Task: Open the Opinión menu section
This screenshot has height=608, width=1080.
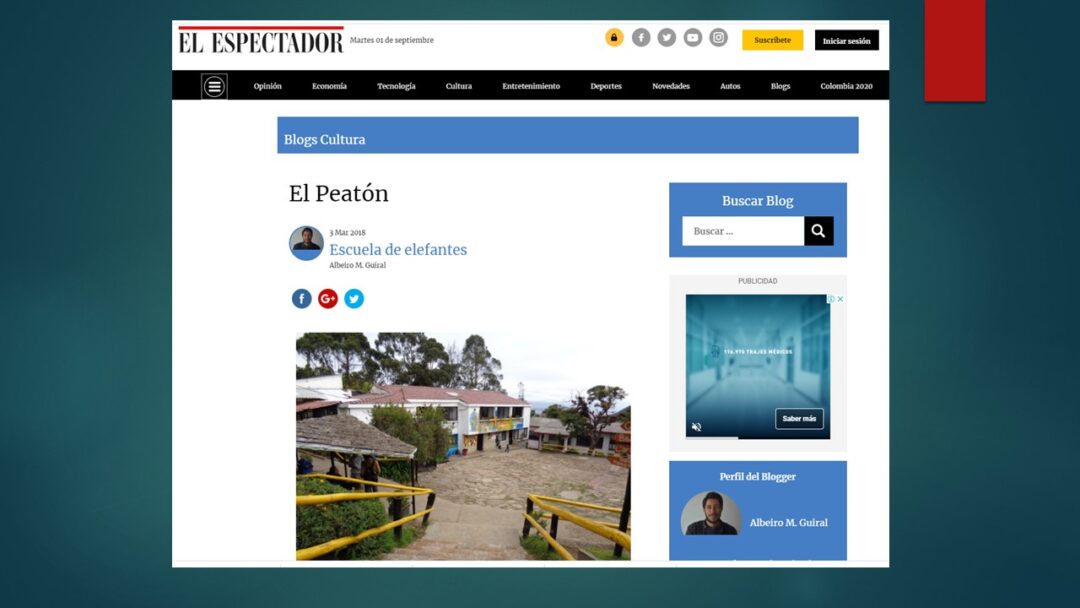Action: click(x=267, y=86)
